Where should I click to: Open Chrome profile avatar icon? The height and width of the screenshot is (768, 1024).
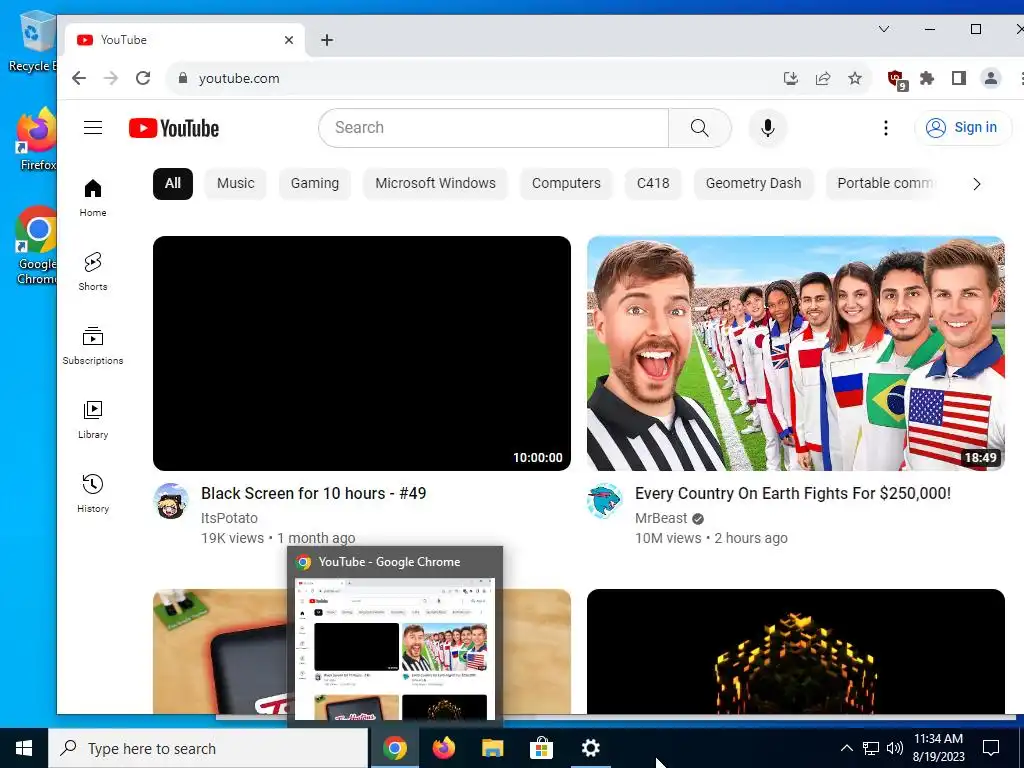991,78
